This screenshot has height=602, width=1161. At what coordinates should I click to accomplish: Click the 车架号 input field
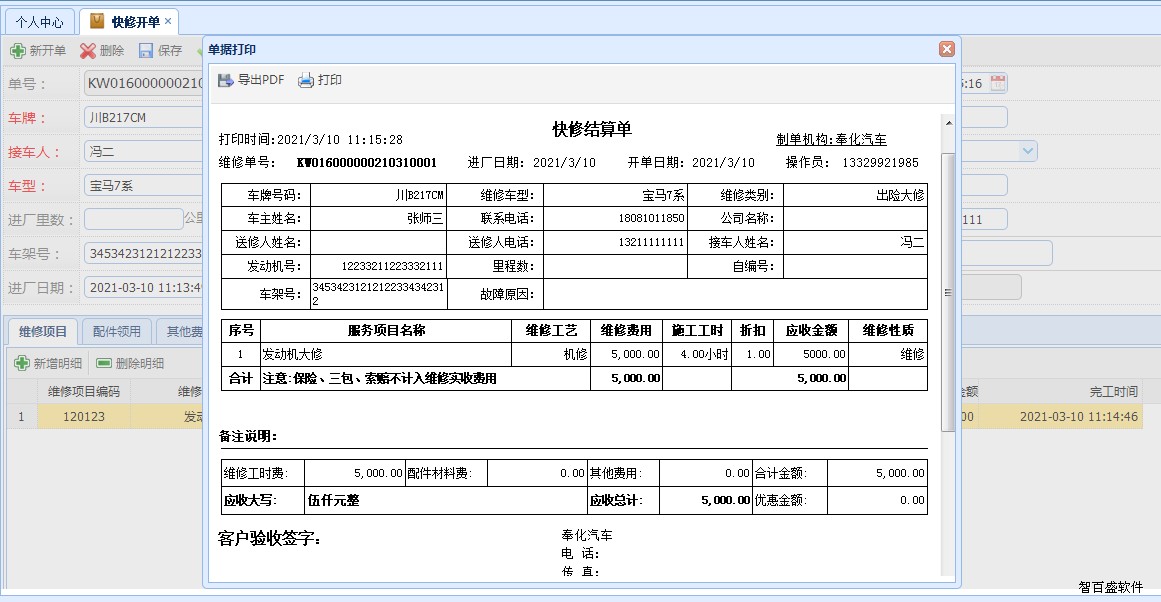coord(144,253)
